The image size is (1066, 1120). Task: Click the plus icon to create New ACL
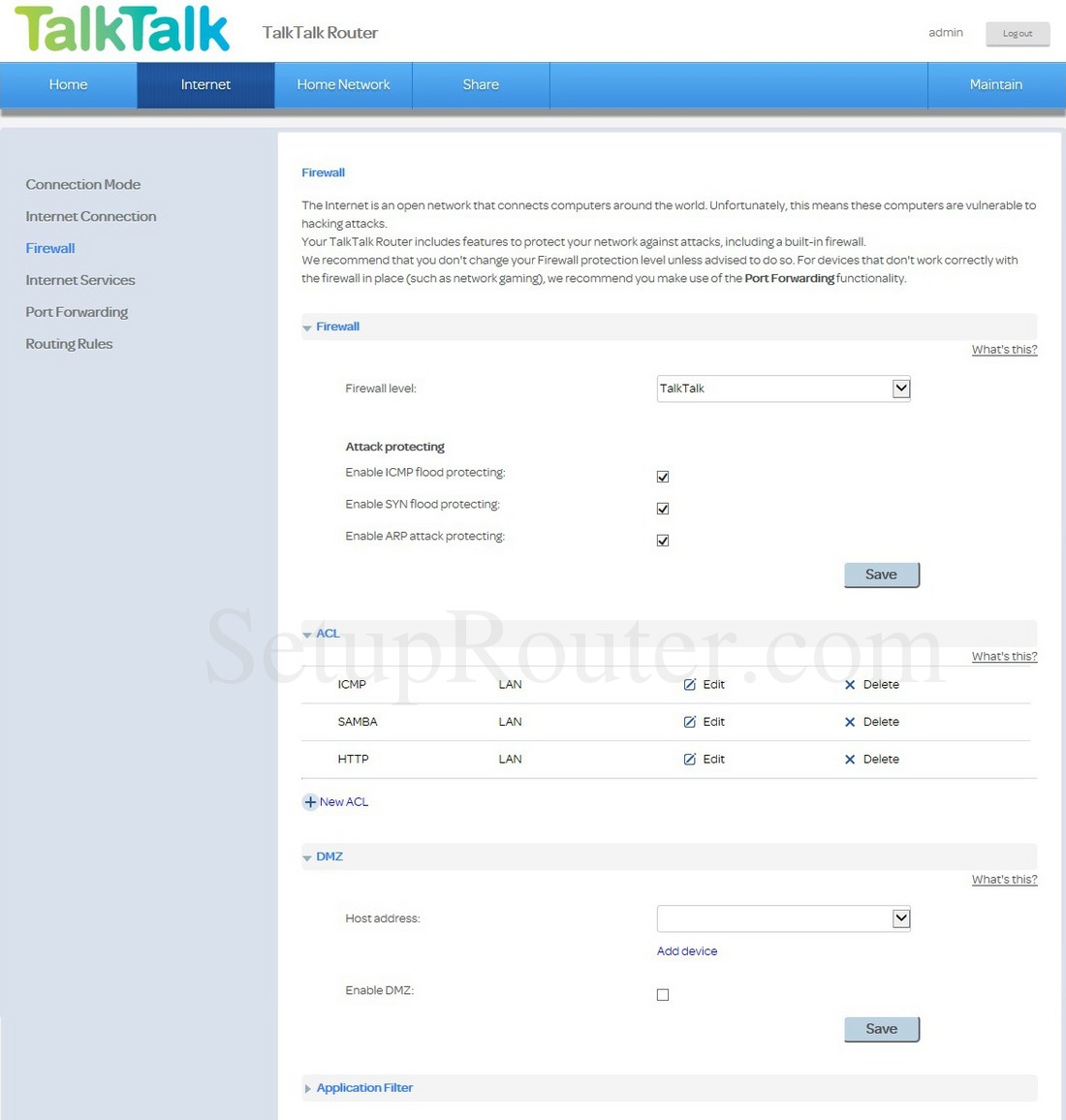tap(309, 801)
